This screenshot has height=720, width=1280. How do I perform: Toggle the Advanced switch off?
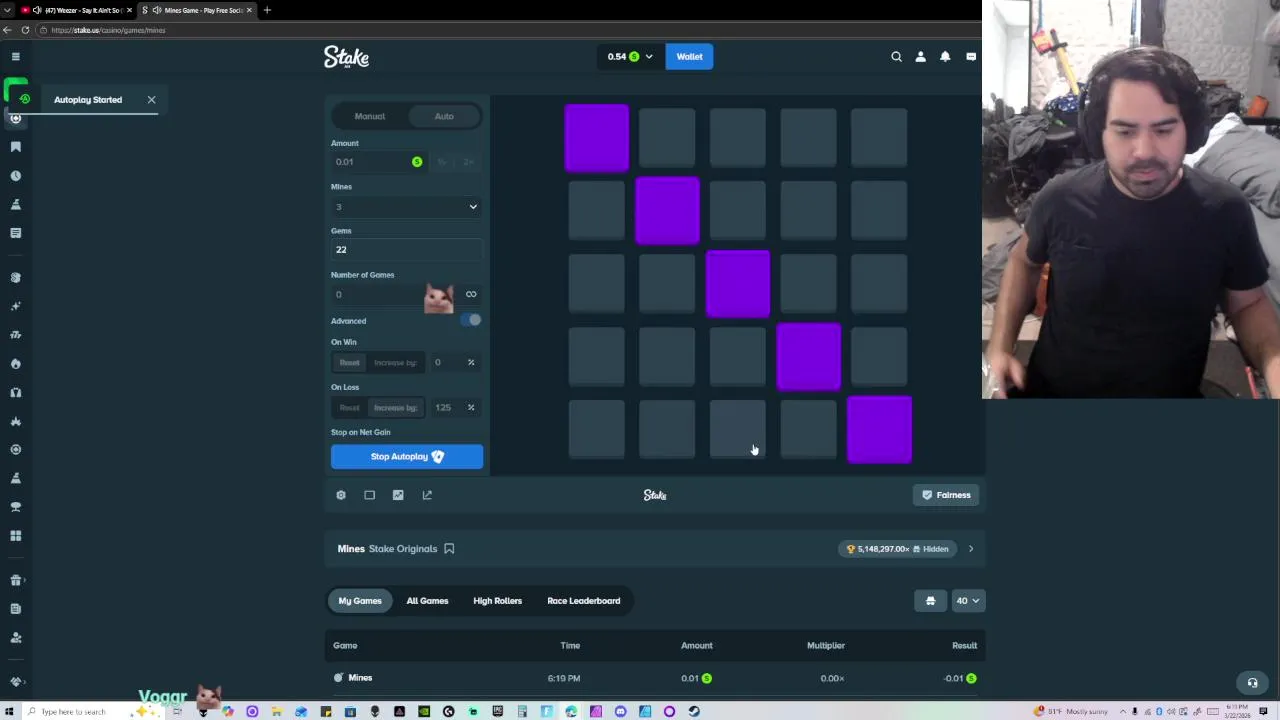point(471,320)
